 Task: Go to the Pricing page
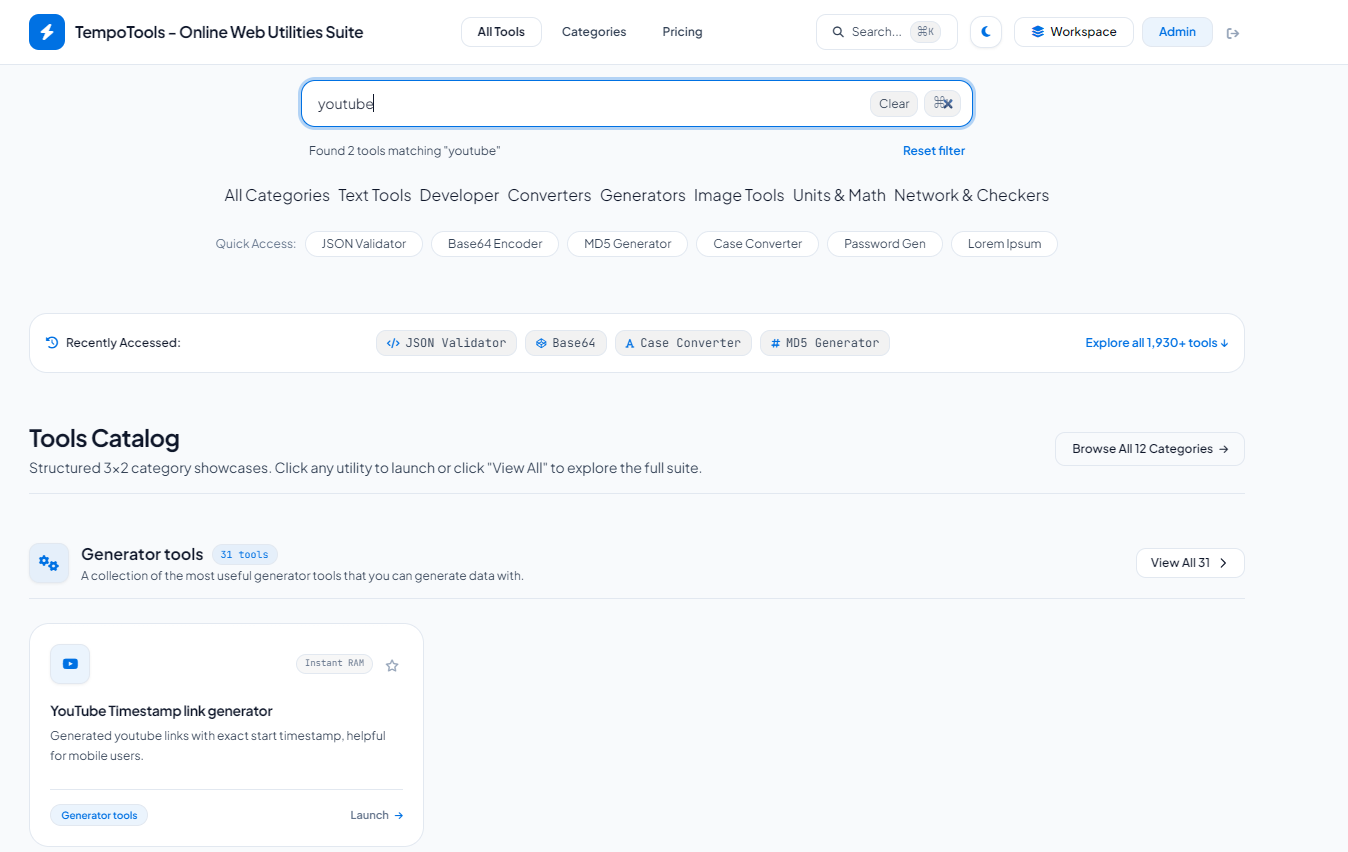point(682,32)
